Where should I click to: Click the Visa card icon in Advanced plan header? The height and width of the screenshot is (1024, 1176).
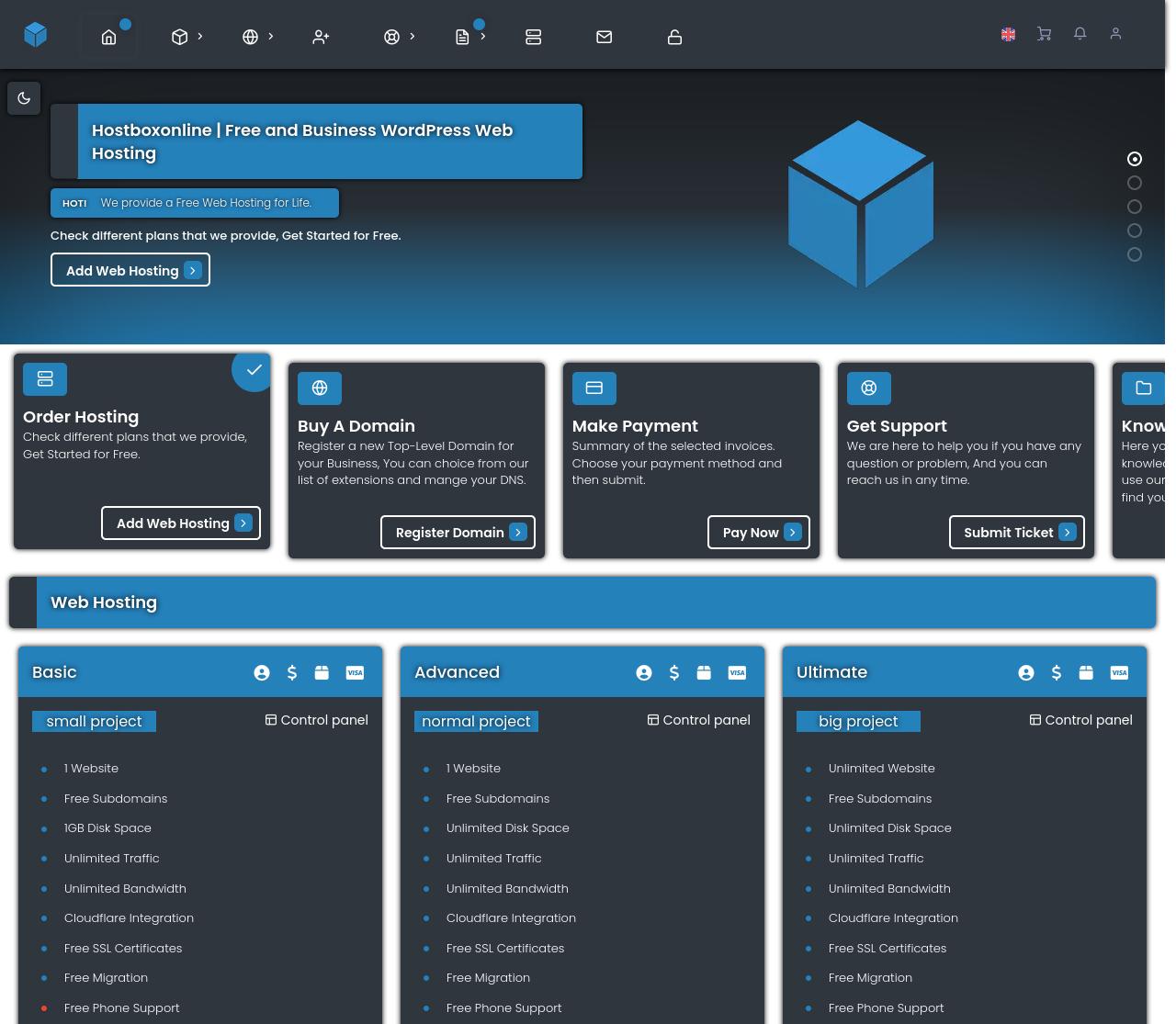[737, 673]
